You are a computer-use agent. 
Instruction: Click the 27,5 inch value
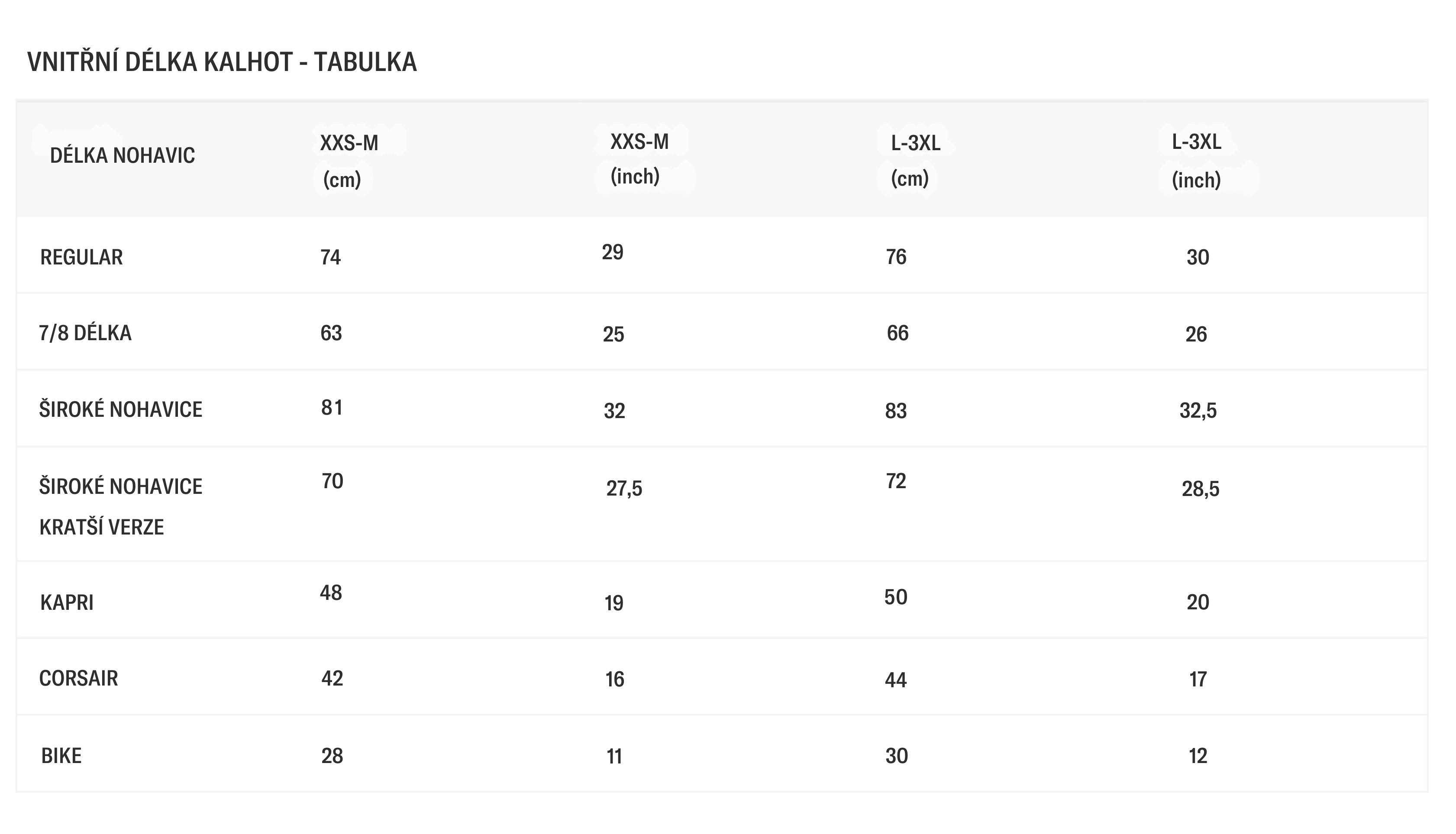624,489
